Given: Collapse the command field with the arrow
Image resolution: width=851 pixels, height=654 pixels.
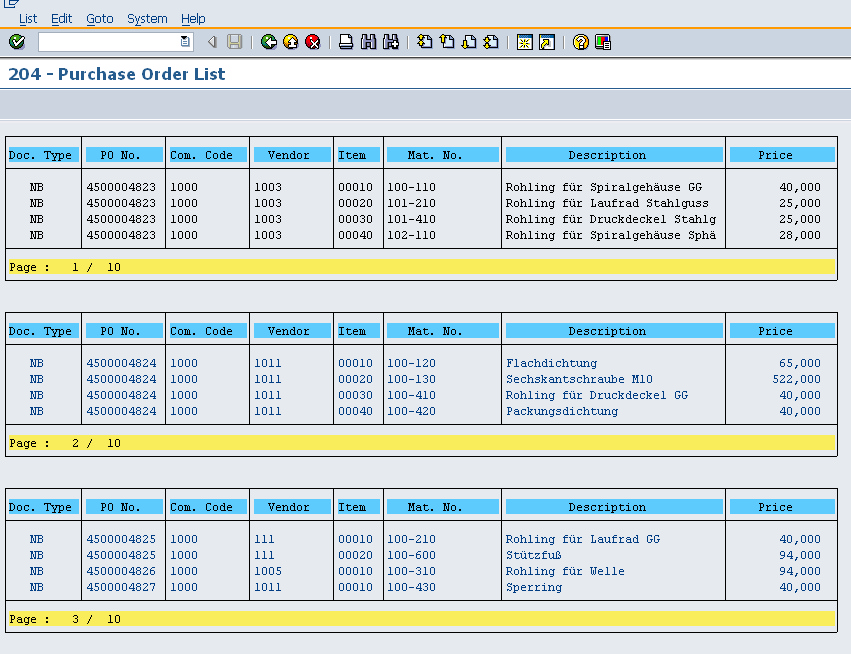Looking at the screenshot, I should (x=212, y=42).
